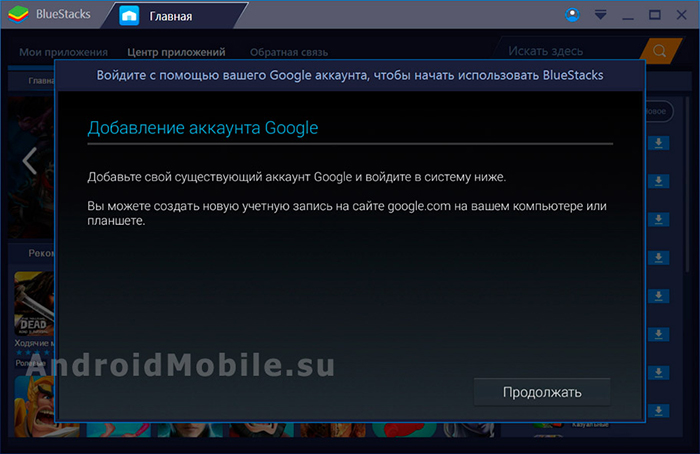The width and height of the screenshot is (700, 454).
Task: Open the viking game thumbnail at bottom left
Action: (35, 406)
